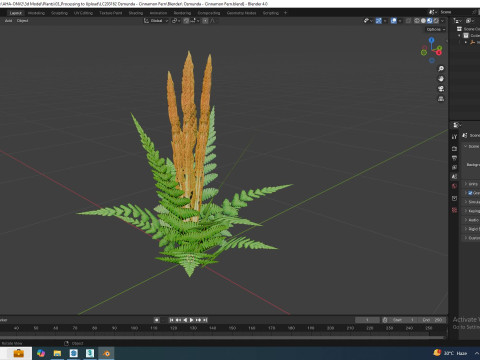The width and height of the screenshot is (480, 360).
Task: Toggle viewport overlays display
Action: (394, 21)
